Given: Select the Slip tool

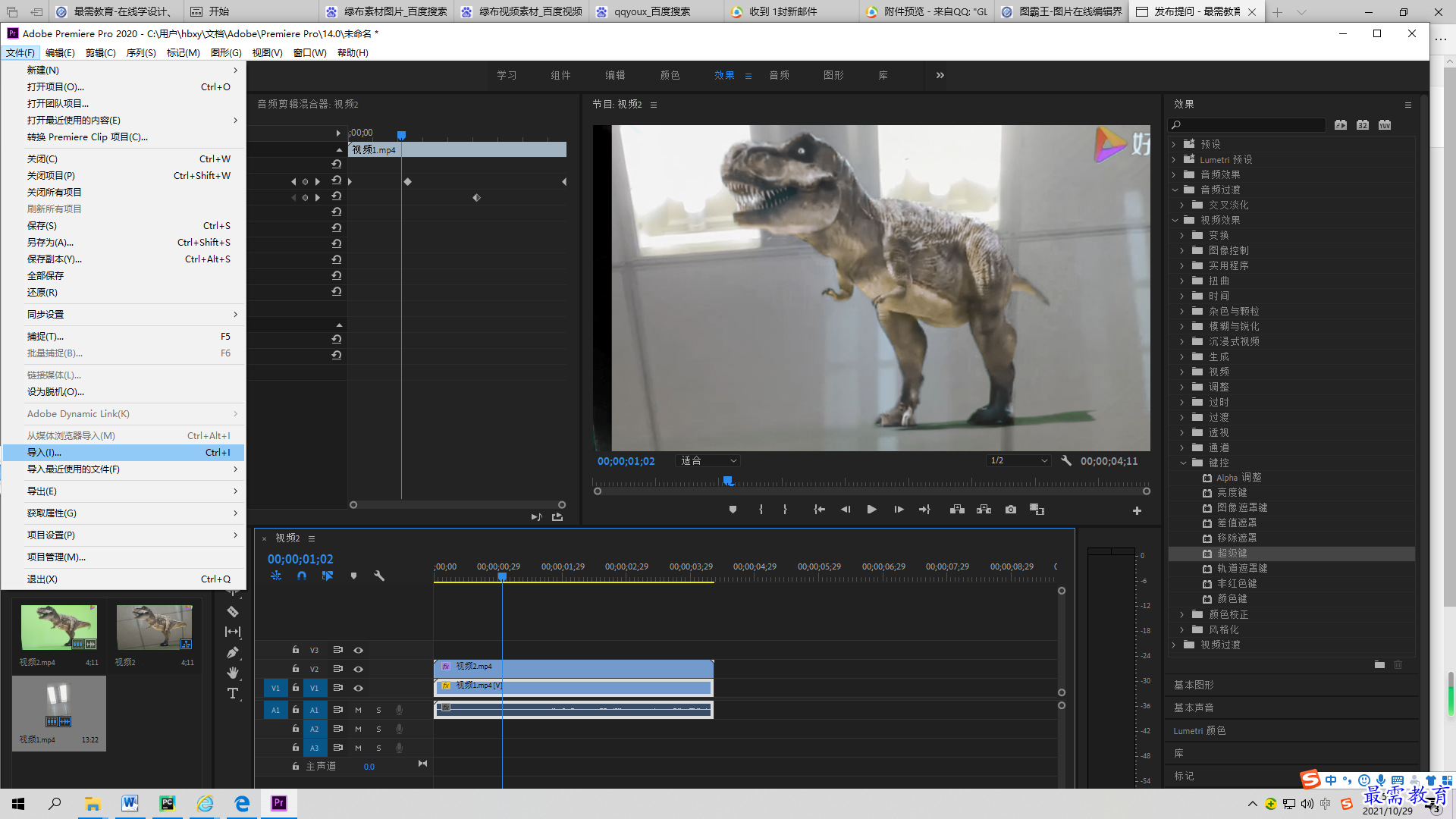Looking at the screenshot, I should coord(233,632).
